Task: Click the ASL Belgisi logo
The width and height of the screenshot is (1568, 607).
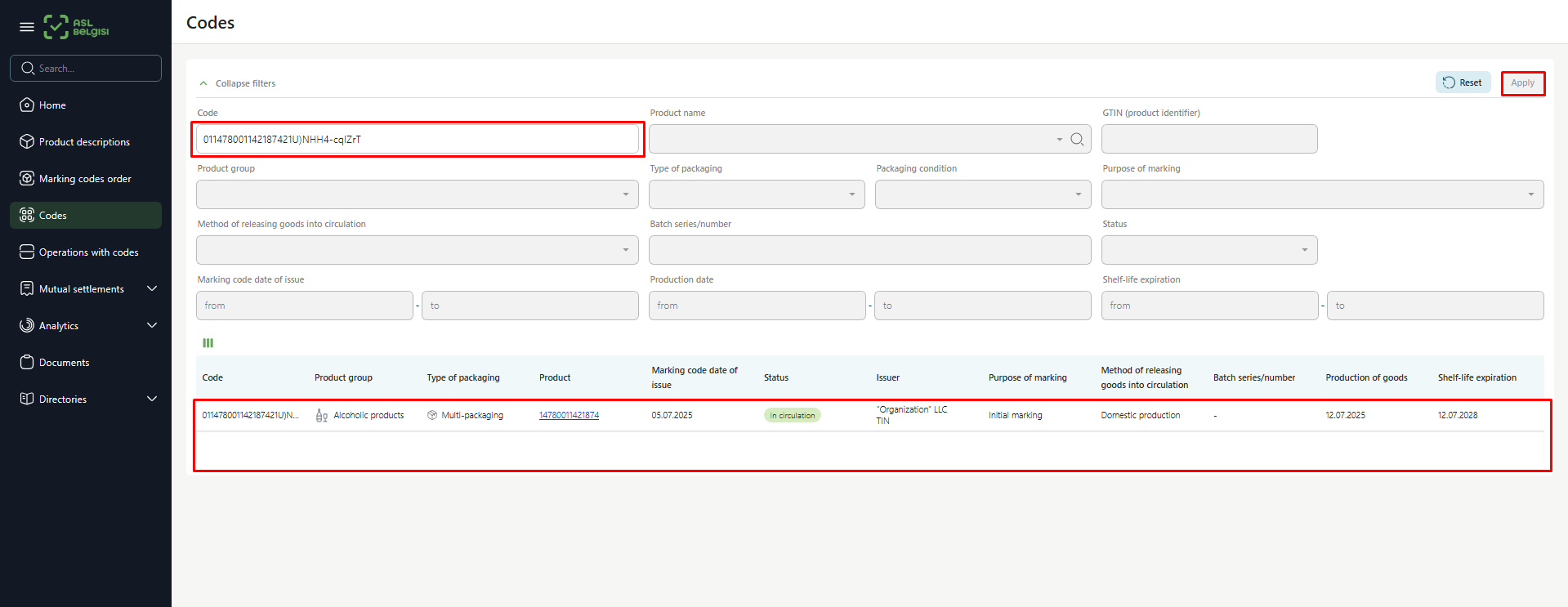Action: [x=76, y=27]
